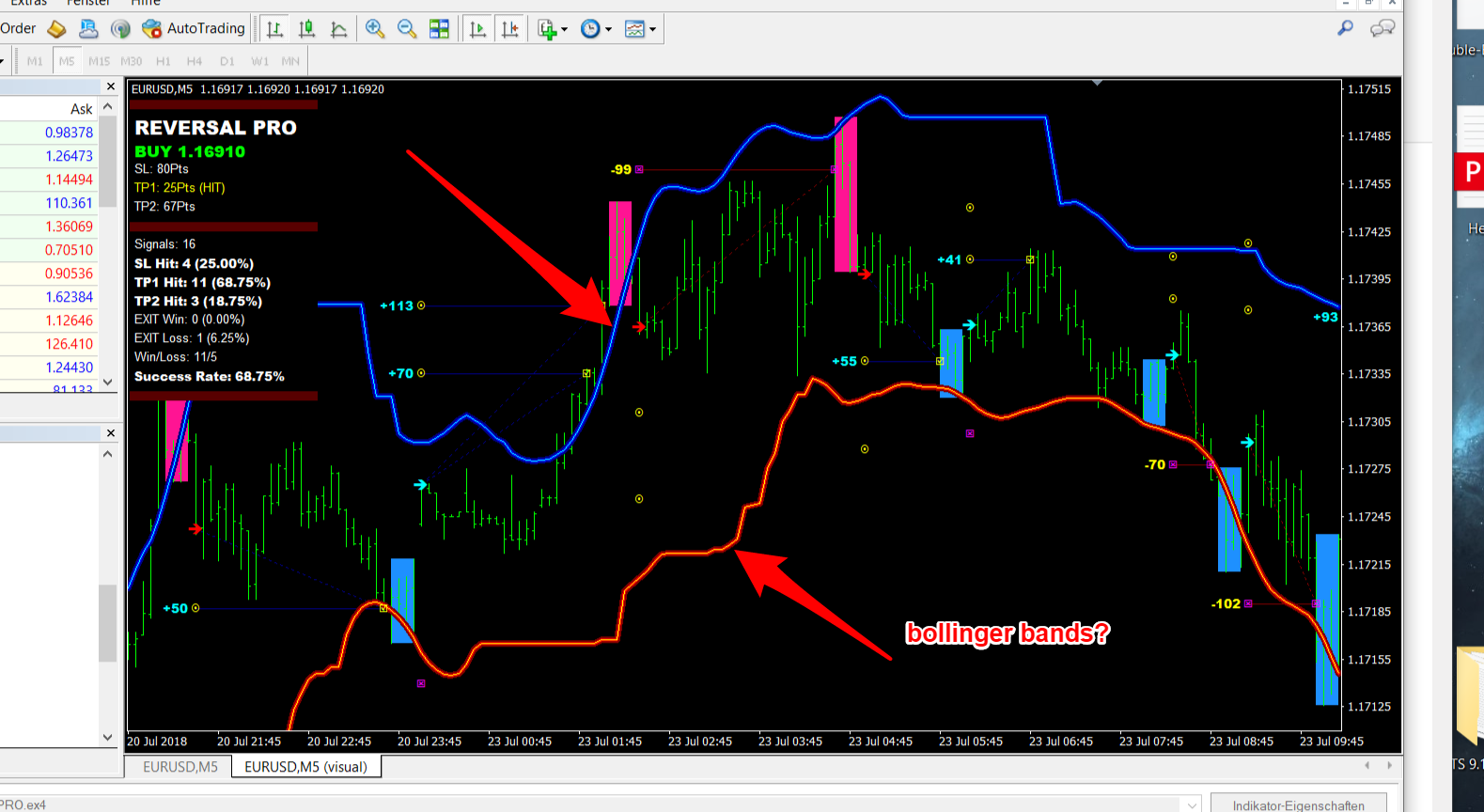
Task: Select the ask price 1.26473
Action: (x=69, y=156)
